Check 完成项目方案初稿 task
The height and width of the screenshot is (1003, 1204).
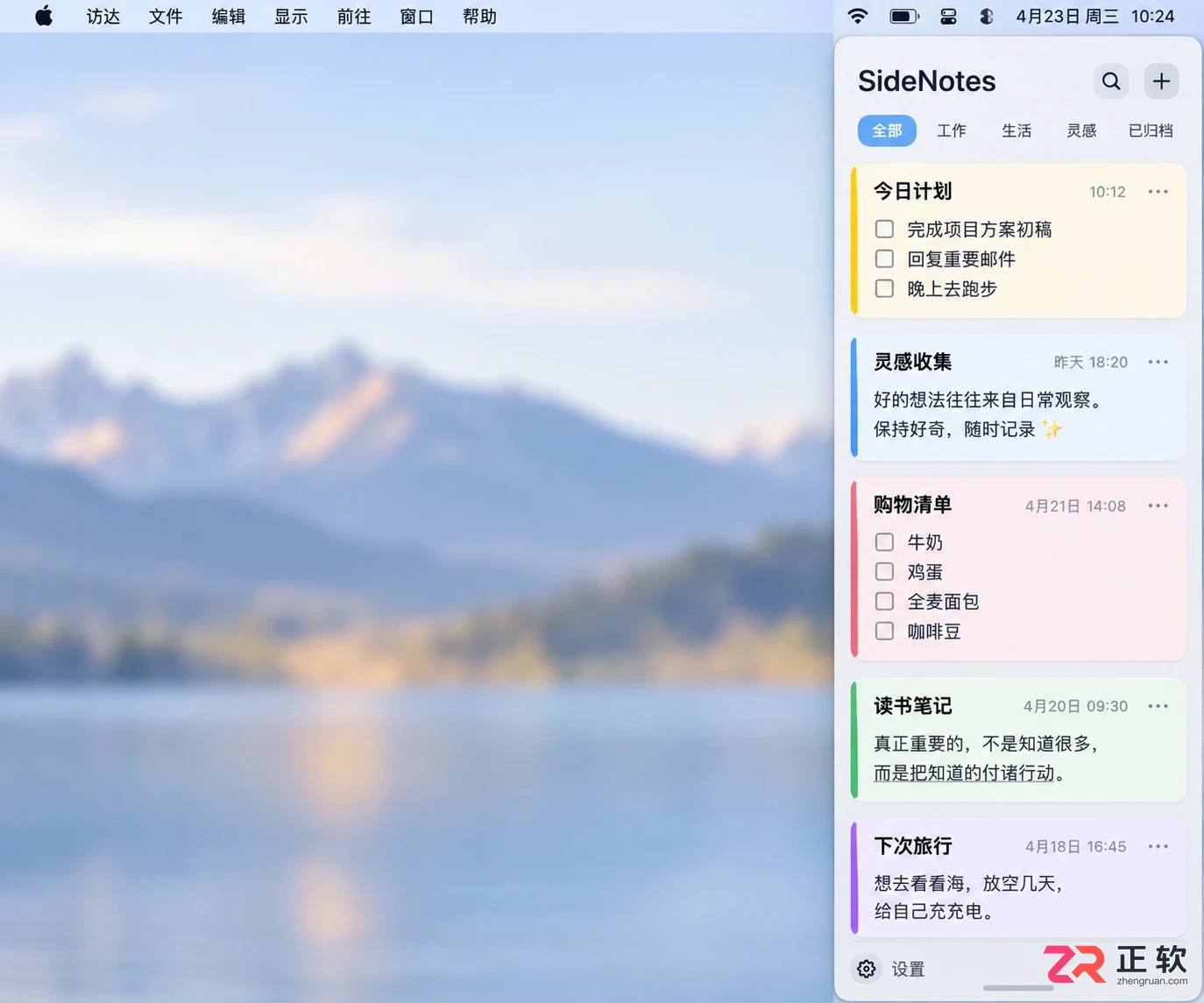pyautogui.click(x=885, y=230)
